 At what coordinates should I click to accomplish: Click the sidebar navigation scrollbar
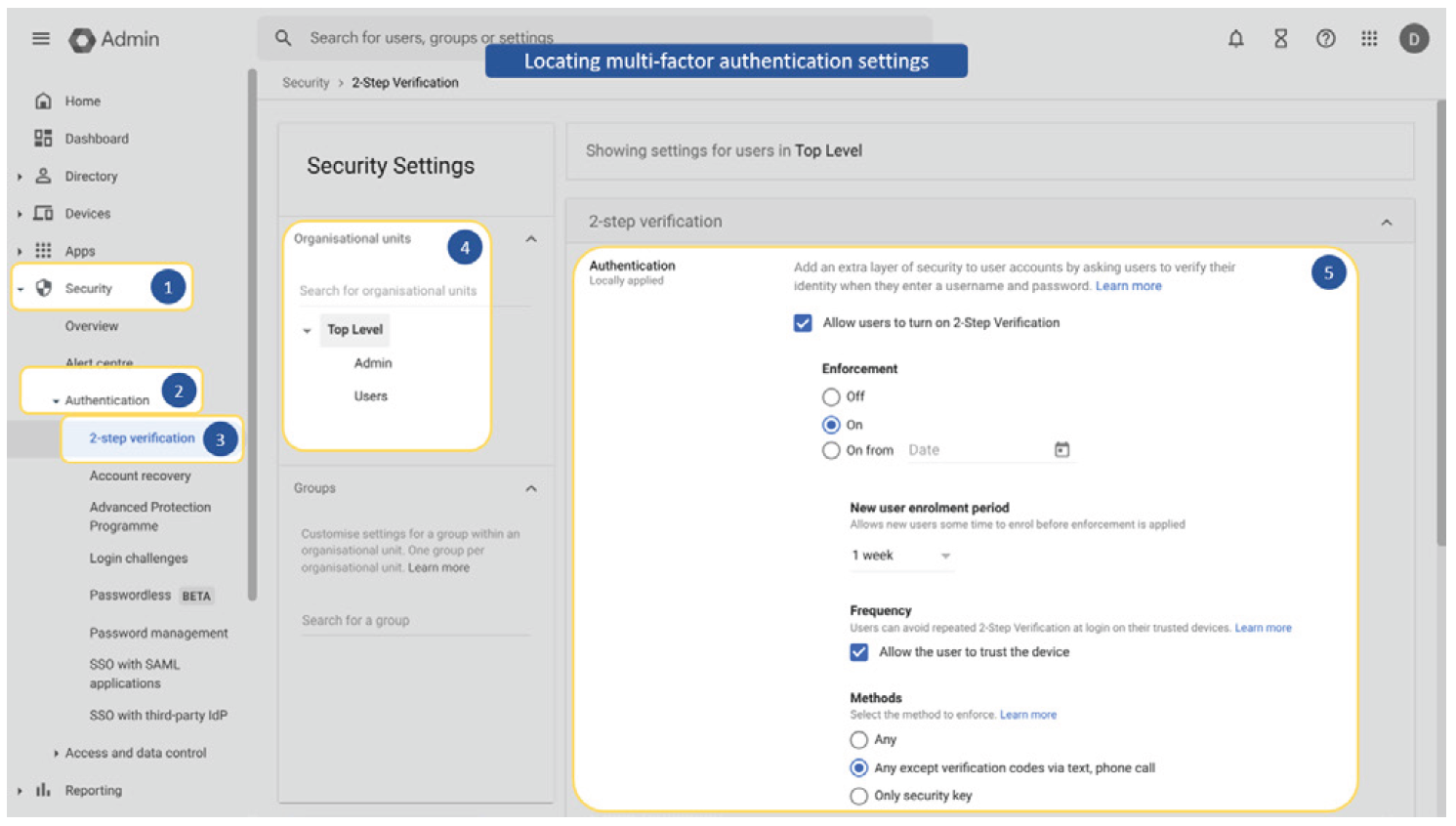[x=252, y=335]
